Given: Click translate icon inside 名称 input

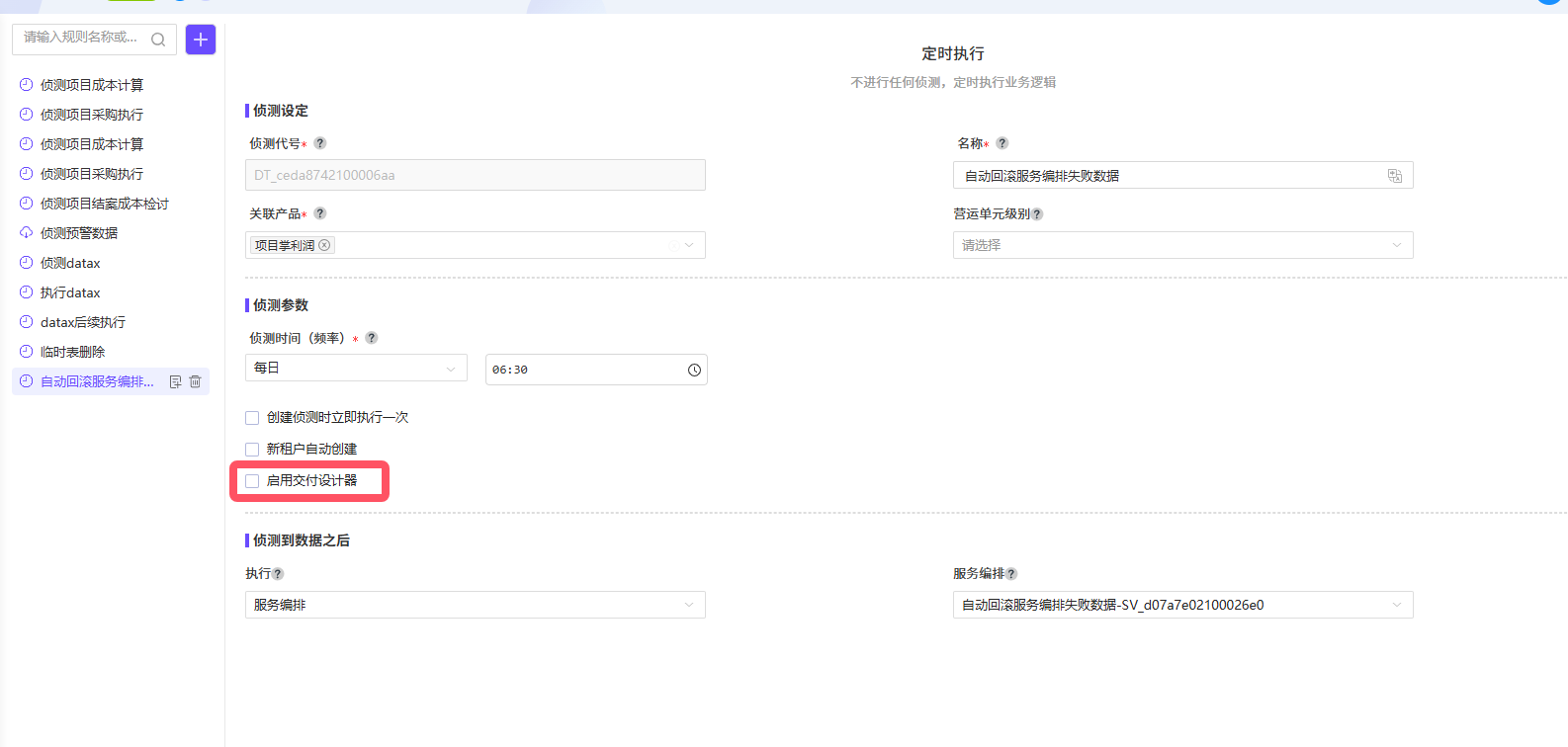Looking at the screenshot, I should pos(1395,176).
